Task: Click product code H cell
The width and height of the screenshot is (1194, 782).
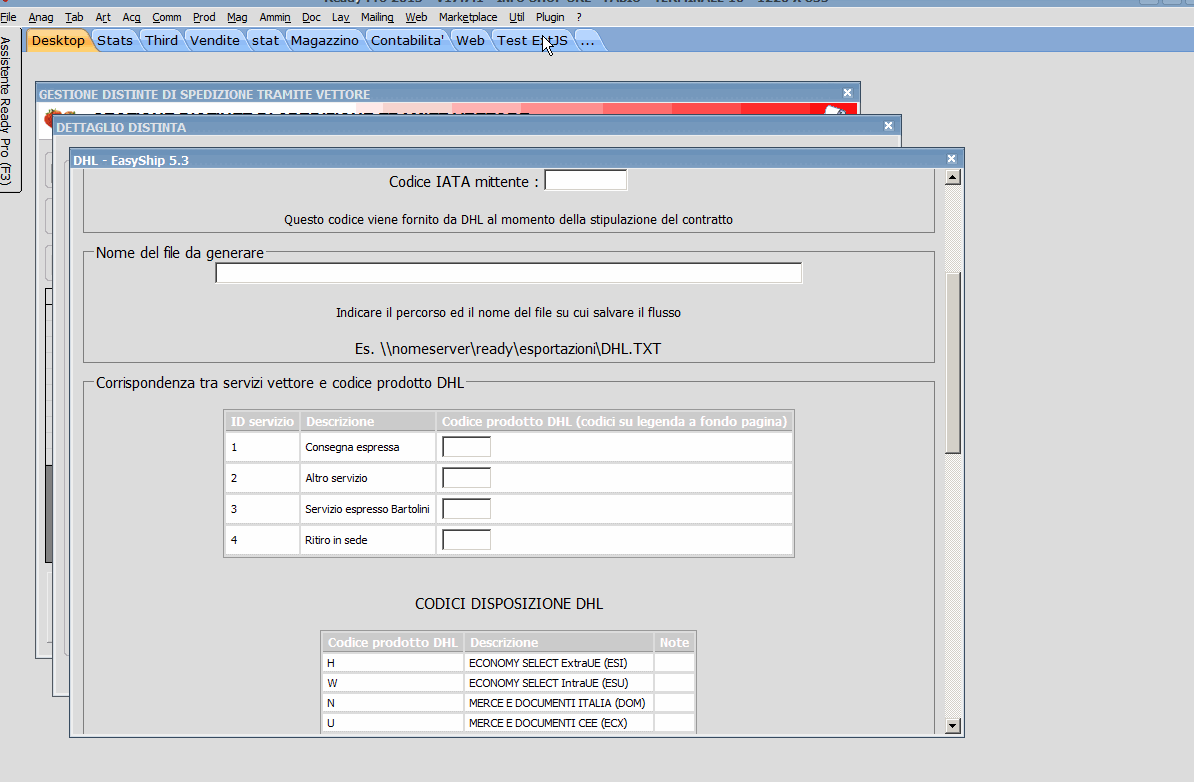Action: pos(393,663)
